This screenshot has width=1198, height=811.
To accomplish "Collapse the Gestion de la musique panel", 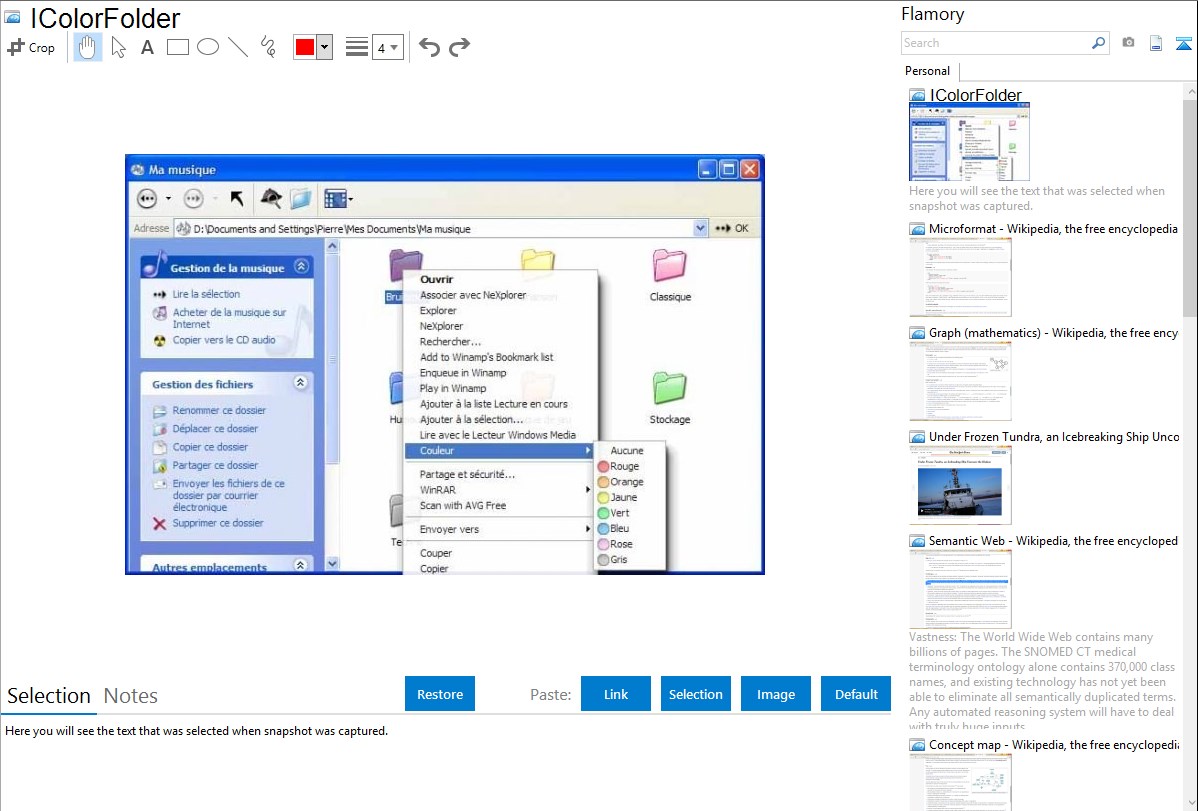I will point(302,266).
